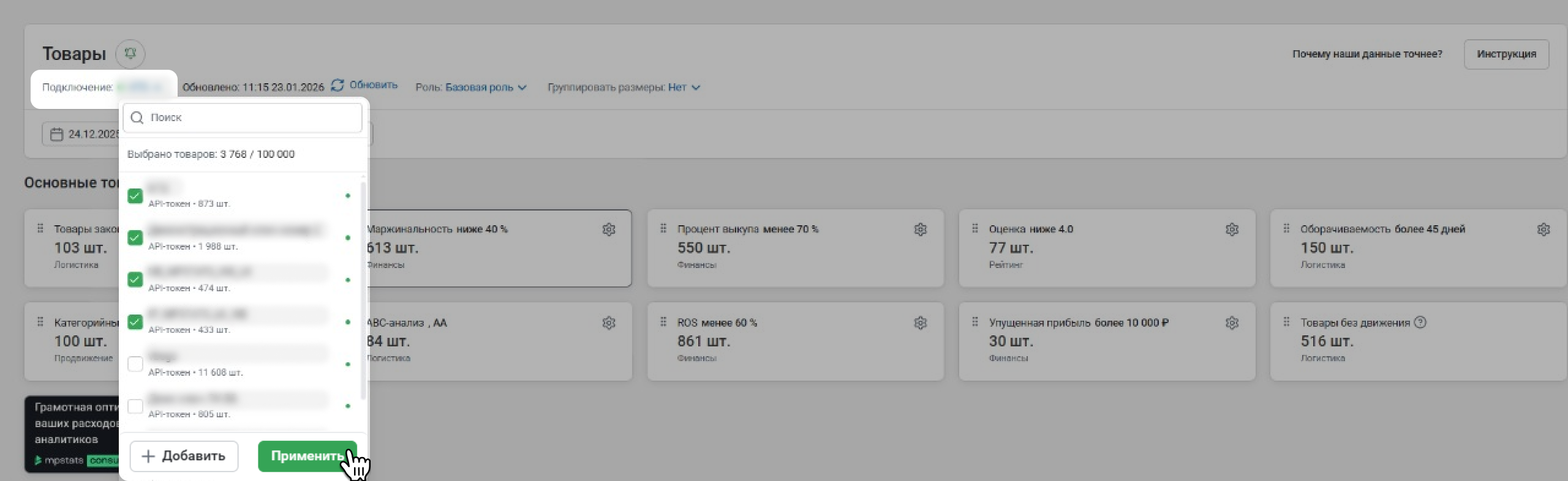The image size is (1568, 481).
Task: Click help icon next to Товары без движения
Action: [x=1420, y=323]
